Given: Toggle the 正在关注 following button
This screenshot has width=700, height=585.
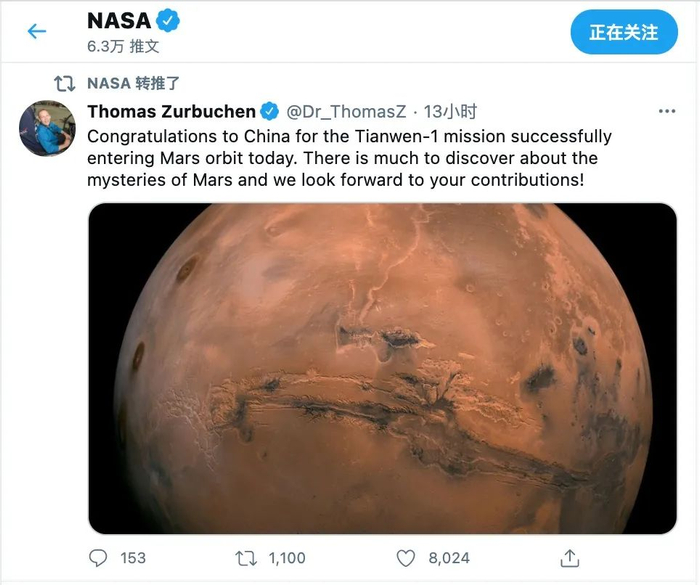Looking at the screenshot, I should tap(623, 32).
